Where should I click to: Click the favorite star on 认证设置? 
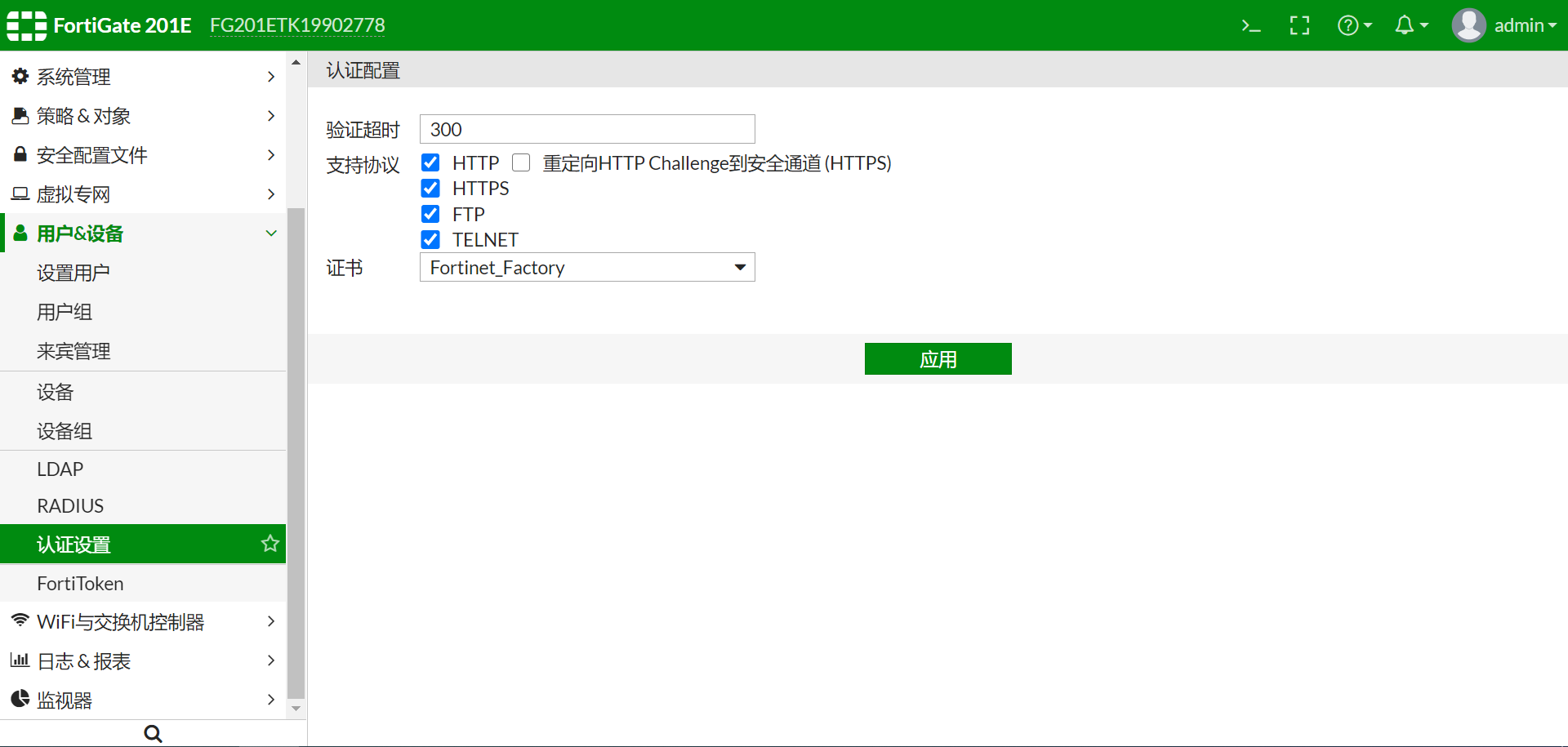tap(269, 544)
